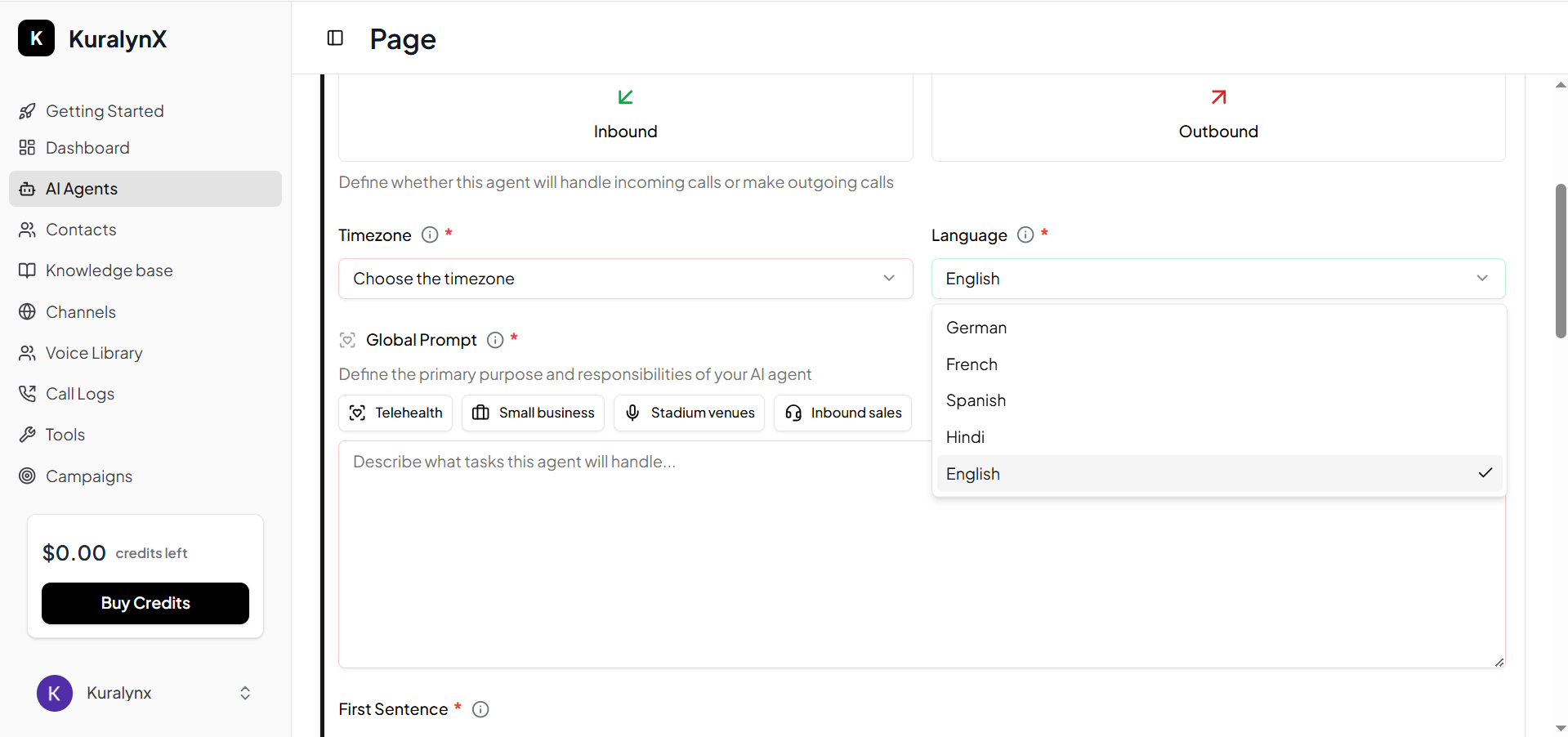Image resolution: width=1568 pixels, height=737 pixels.
Task: Open the Choose the timezone dropdown
Action: point(625,279)
